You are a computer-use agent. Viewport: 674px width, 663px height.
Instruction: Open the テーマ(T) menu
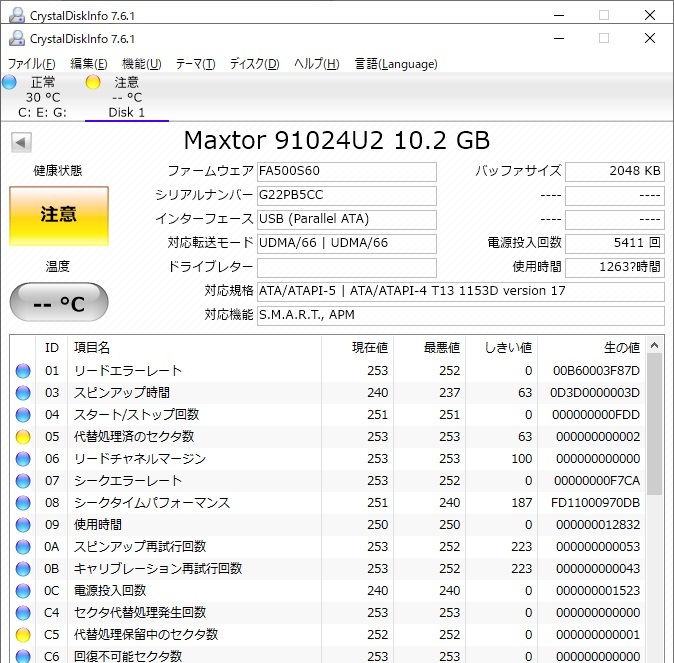pos(195,64)
